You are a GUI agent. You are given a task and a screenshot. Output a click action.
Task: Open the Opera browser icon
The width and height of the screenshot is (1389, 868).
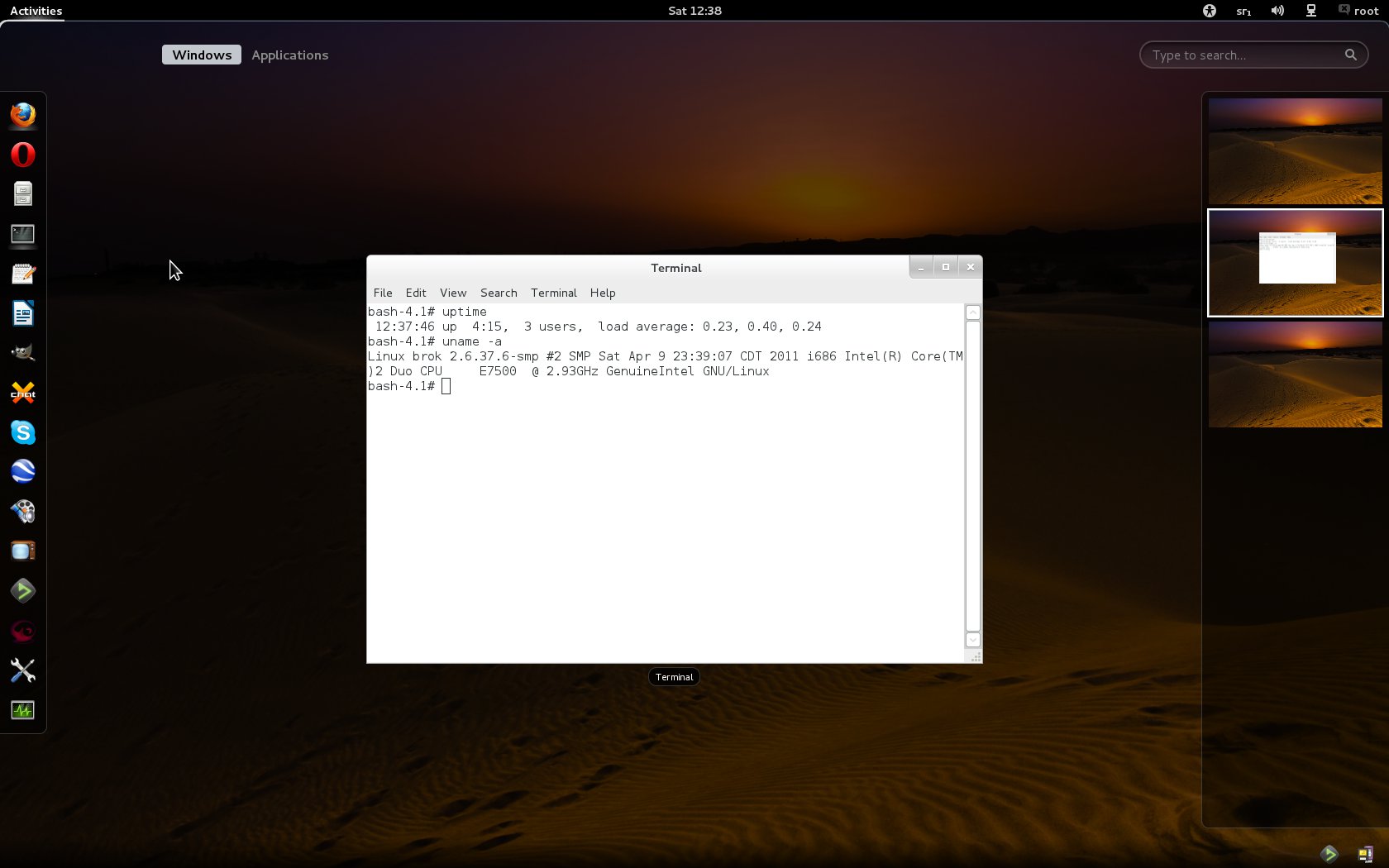point(23,155)
